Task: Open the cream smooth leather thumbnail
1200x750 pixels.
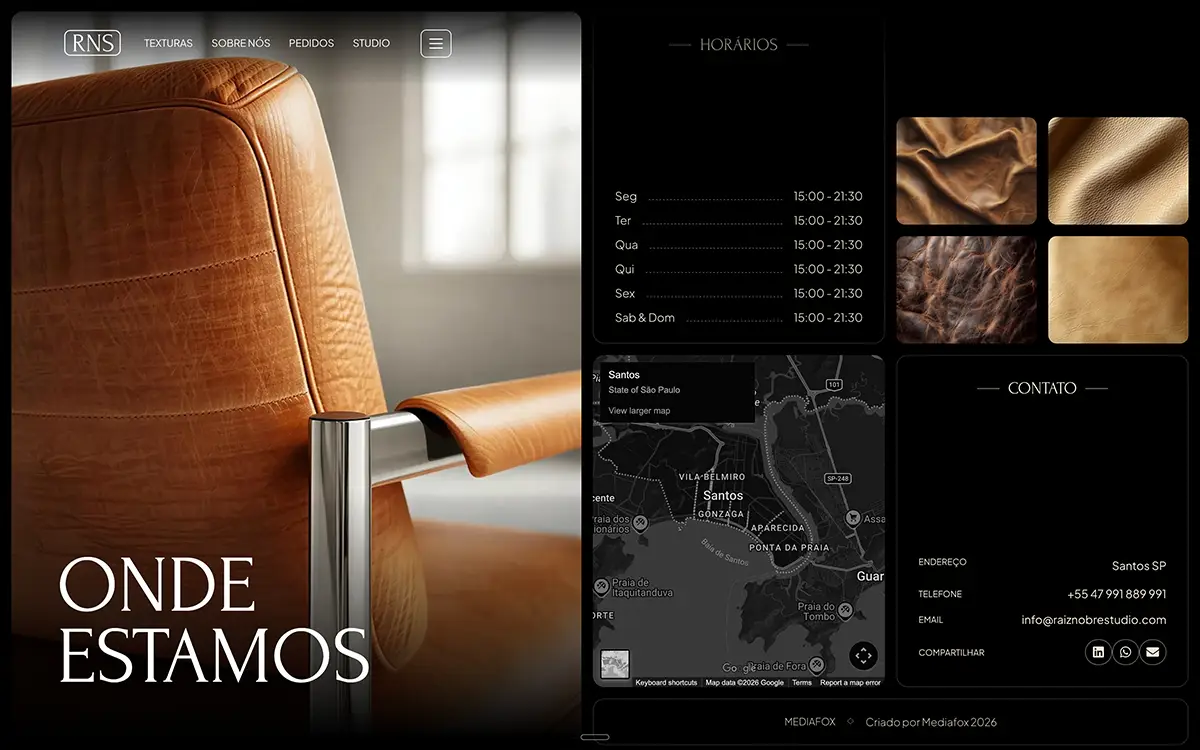Action: [x=1118, y=171]
